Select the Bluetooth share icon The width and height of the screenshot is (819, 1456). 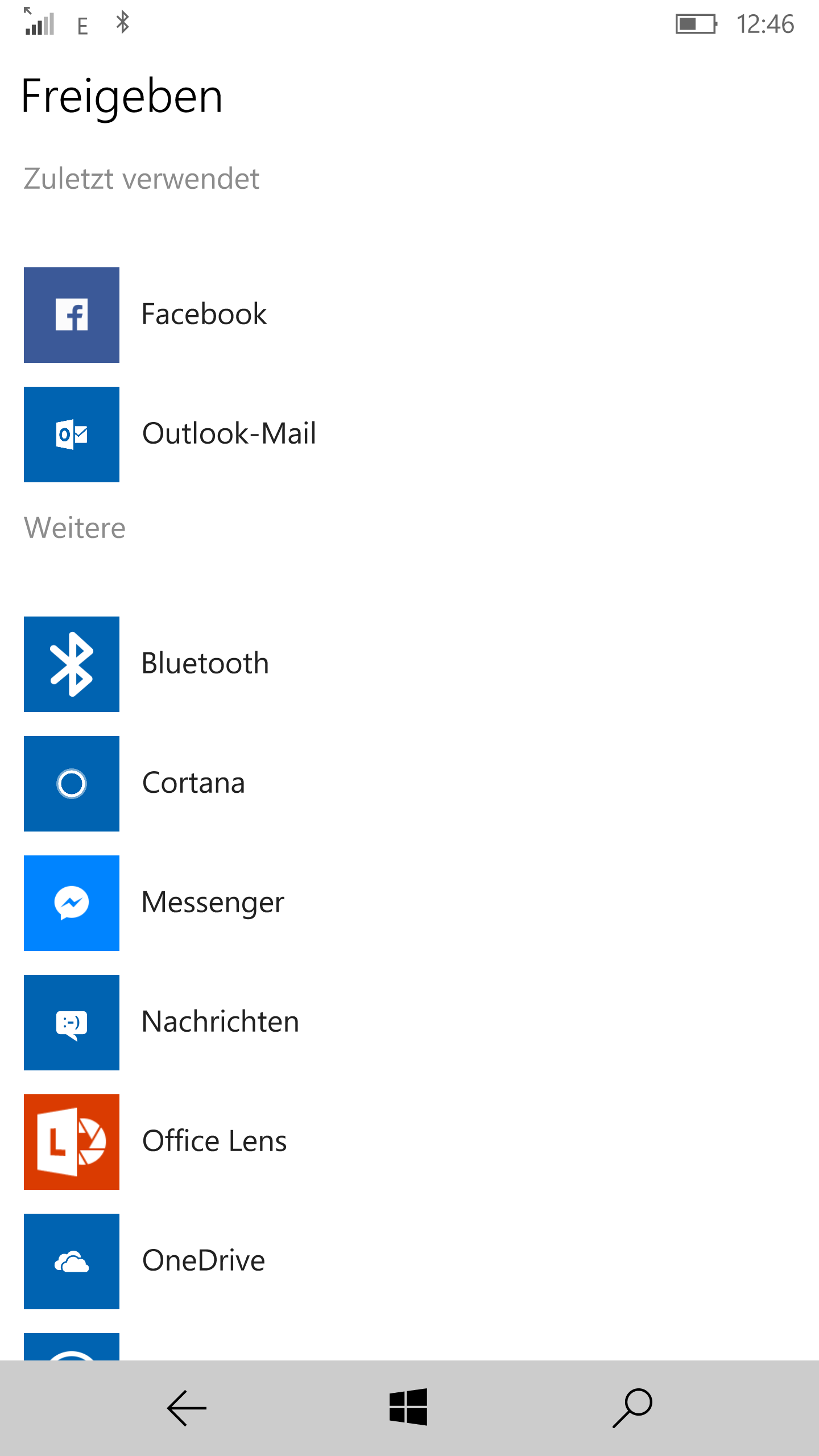[72, 664]
